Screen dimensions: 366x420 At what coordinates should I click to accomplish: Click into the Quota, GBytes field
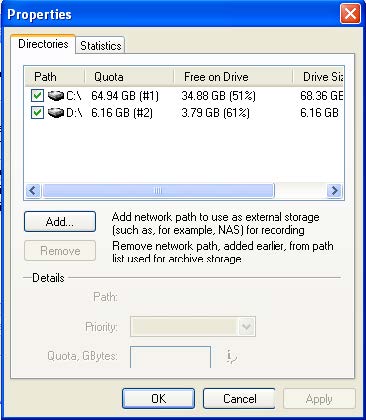170,357
